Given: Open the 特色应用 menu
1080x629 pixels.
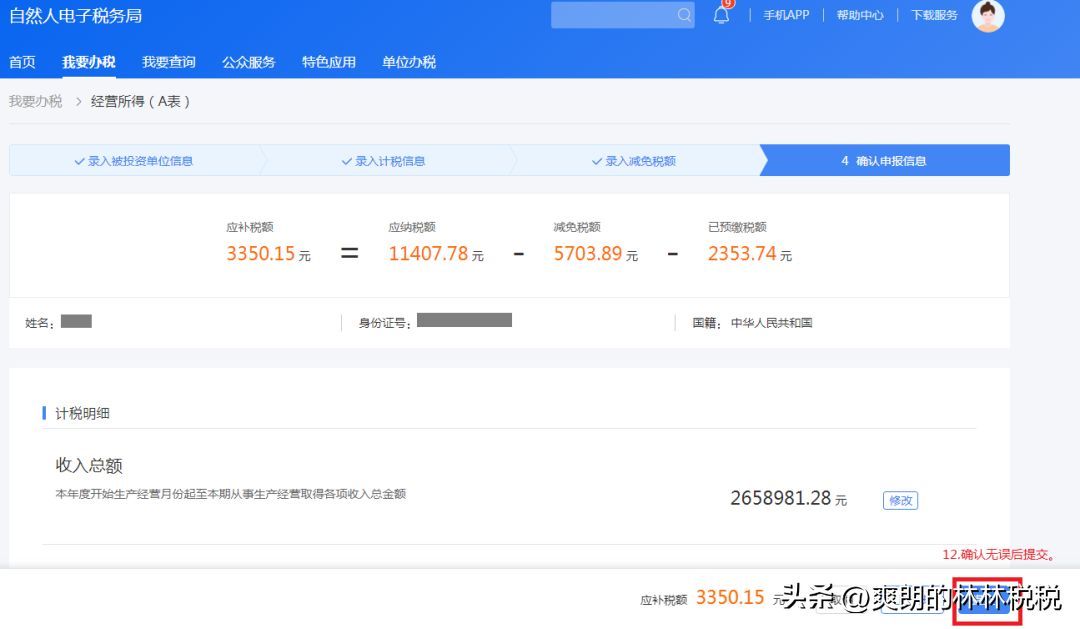Looking at the screenshot, I should 328,61.
